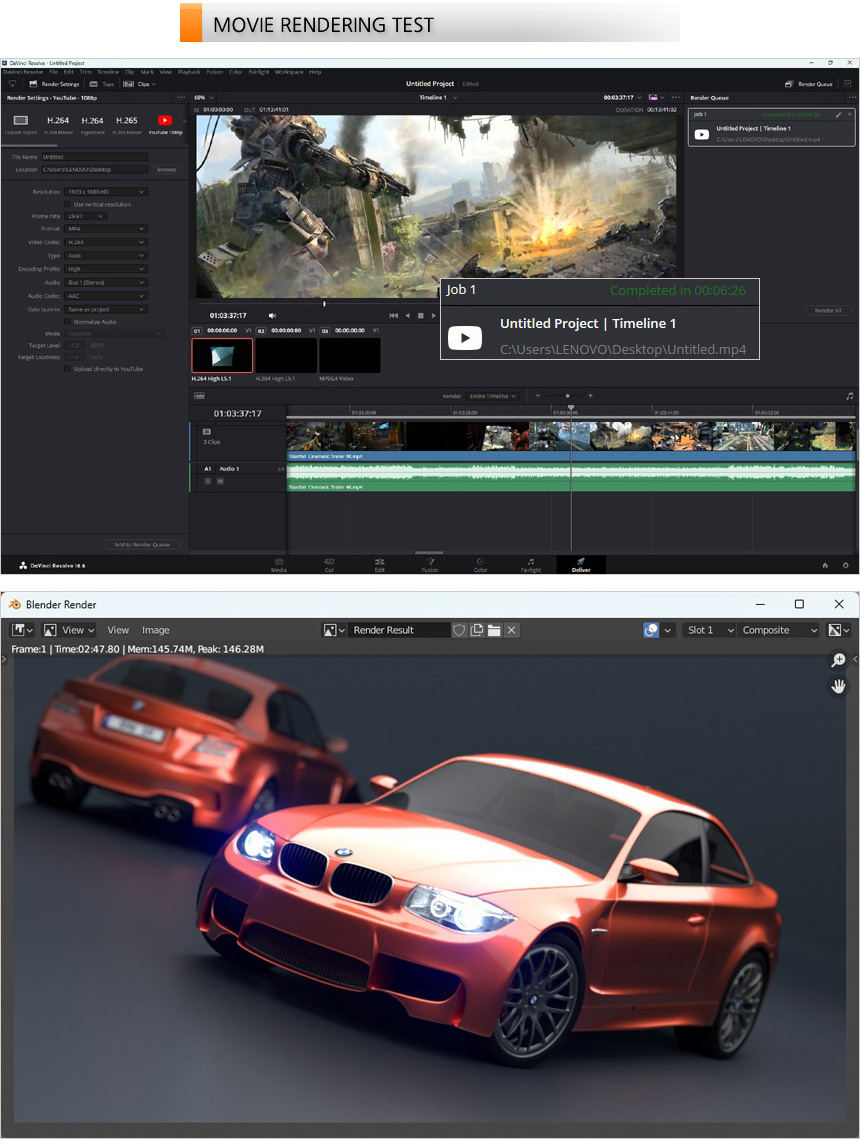Image resolution: width=860 pixels, height=1145 pixels.
Task: Click the Render Settings toolbar button
Action: (54, 84)
